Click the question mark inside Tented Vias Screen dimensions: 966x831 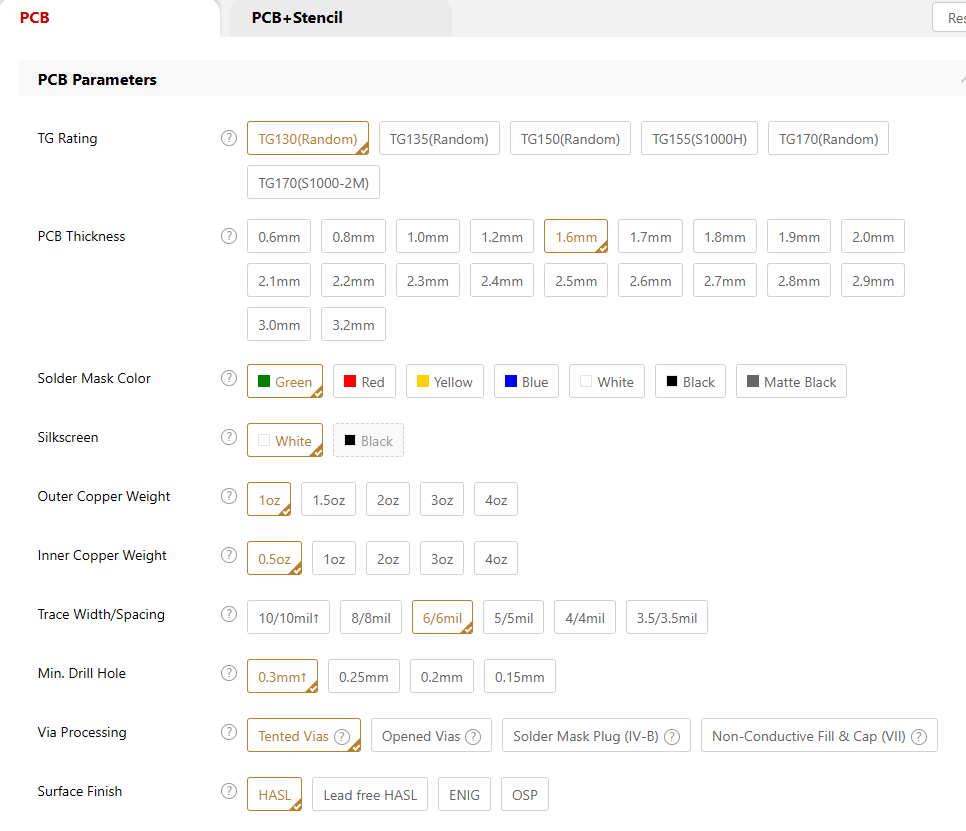342,737
